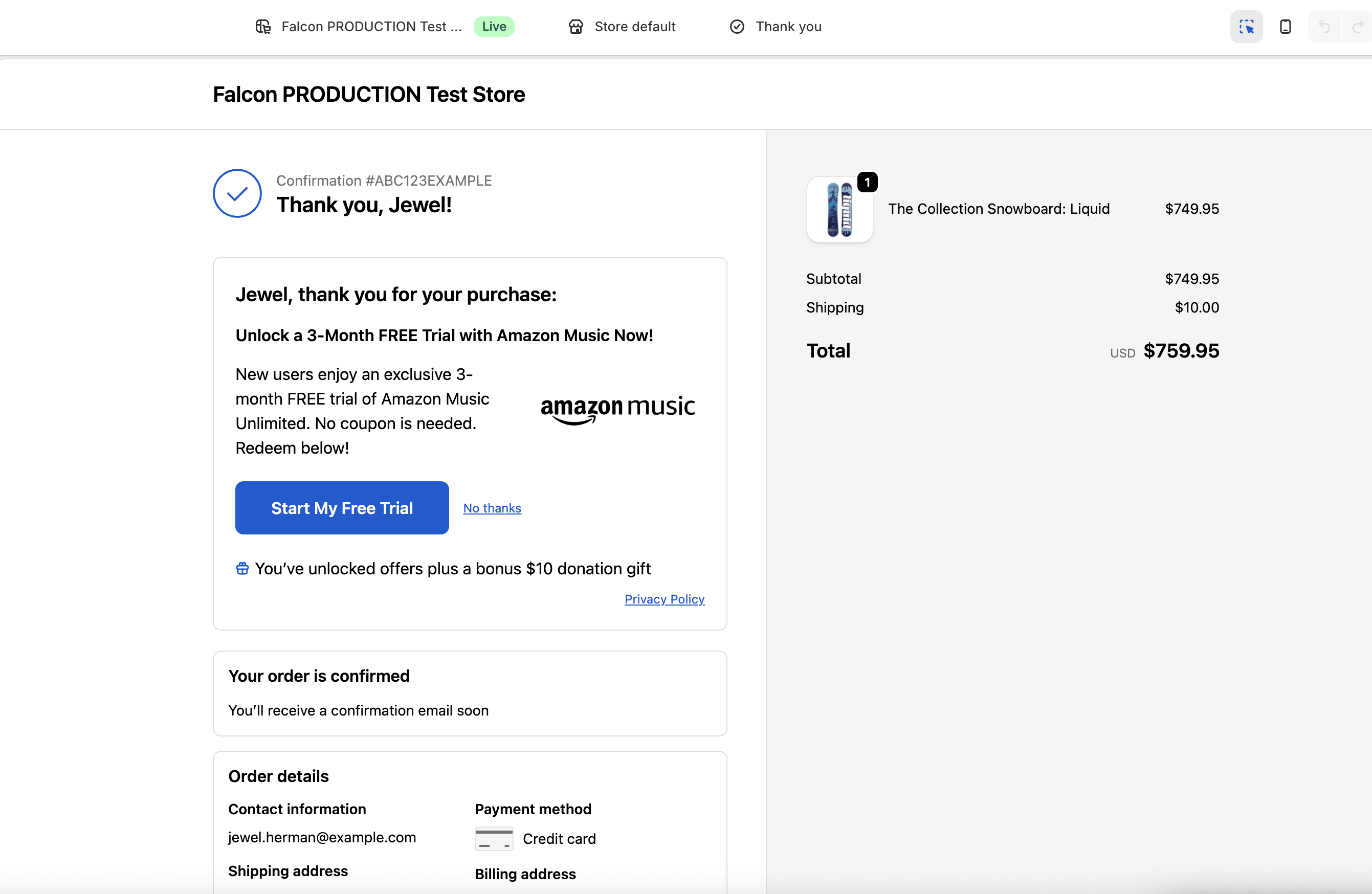Viewport: 1372px width, 894px height.
Task: Click the inspector selection mode icon
Action: coord(1246,27)
